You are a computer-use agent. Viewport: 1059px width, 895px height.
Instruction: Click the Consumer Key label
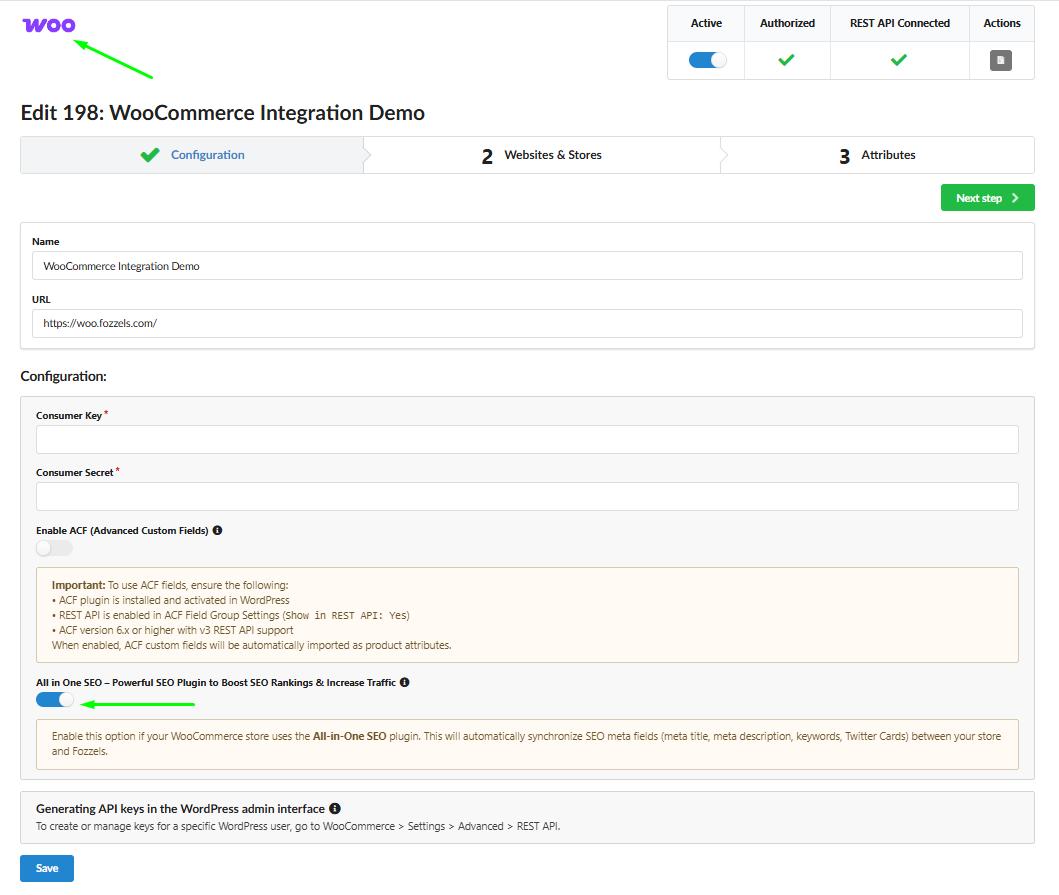[x=69, y=415]
